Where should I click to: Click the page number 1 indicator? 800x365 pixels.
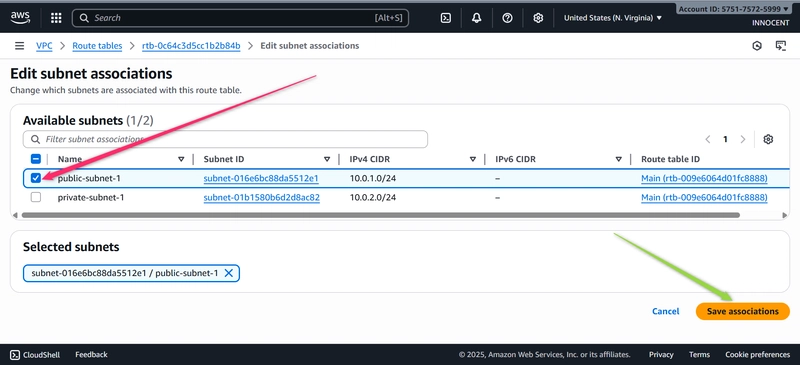click(x=725, y=139)
